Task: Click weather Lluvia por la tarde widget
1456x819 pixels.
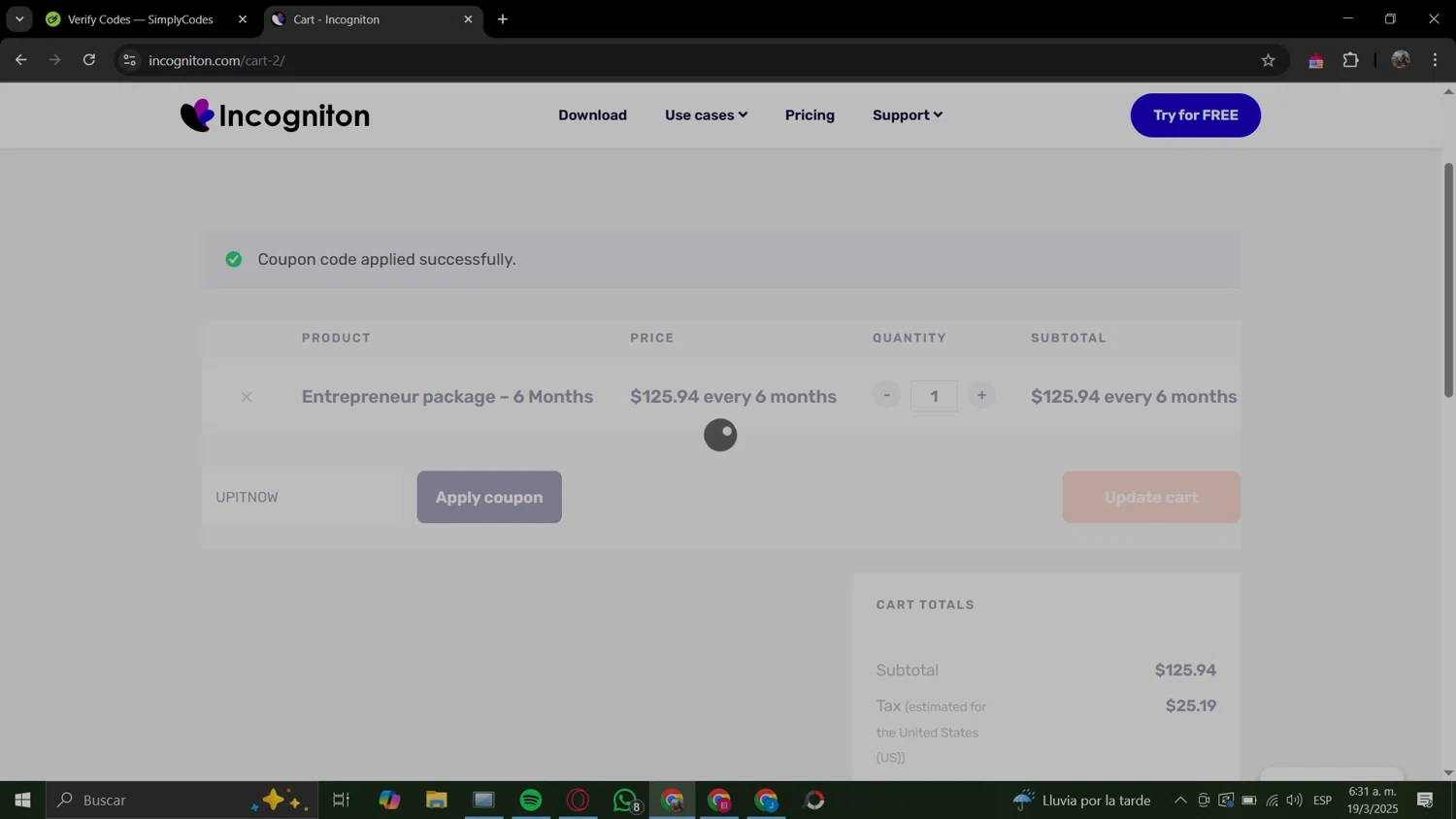Action: (x=1081, y=801)
